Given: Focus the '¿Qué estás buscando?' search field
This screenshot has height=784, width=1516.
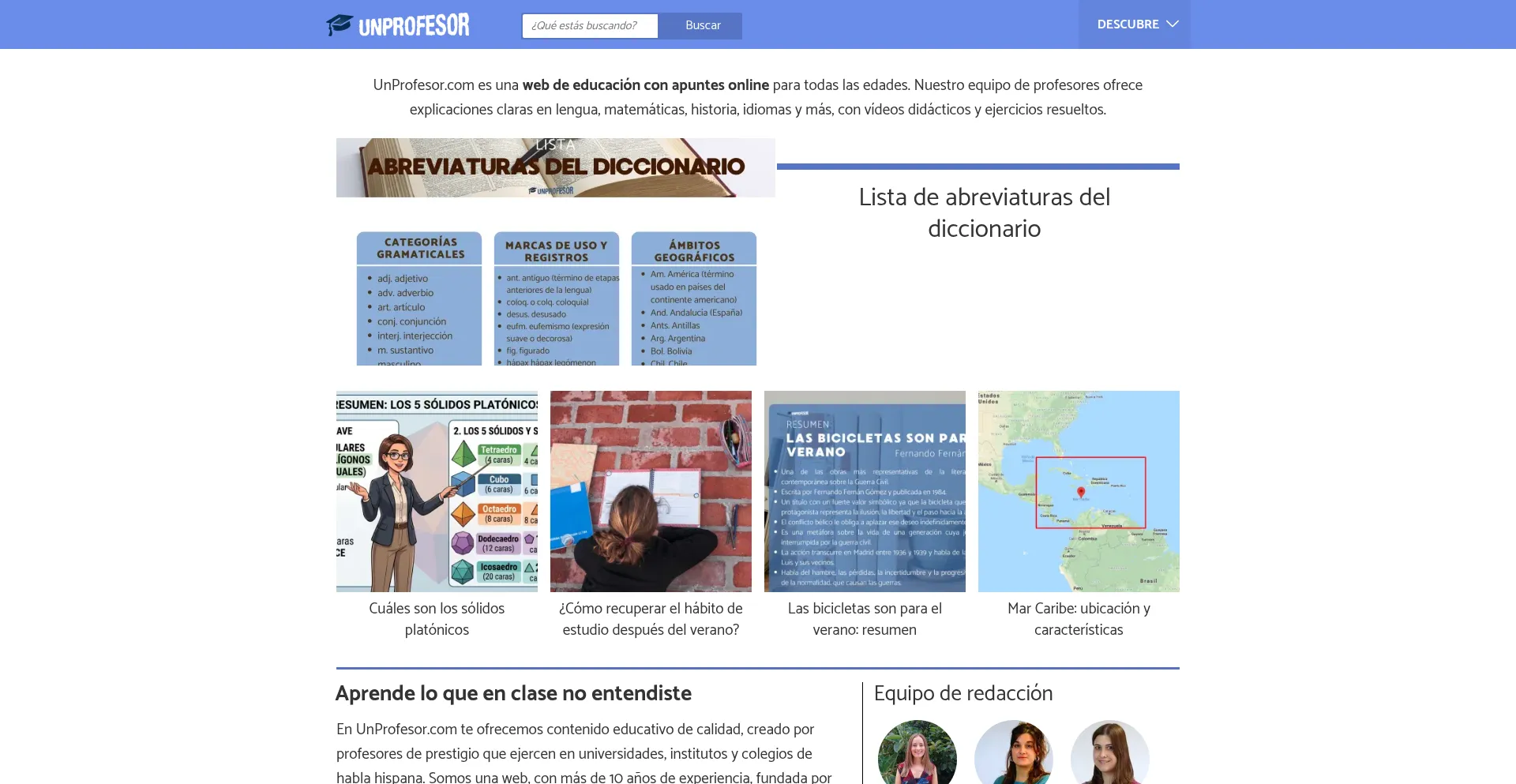Looking at the screenshot, I should click(590, 25).
